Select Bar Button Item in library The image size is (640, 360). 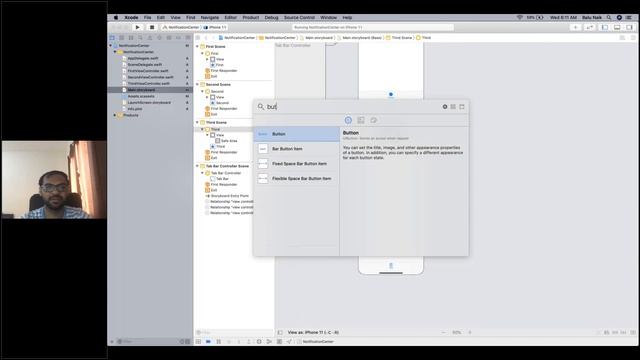(296, 149)
